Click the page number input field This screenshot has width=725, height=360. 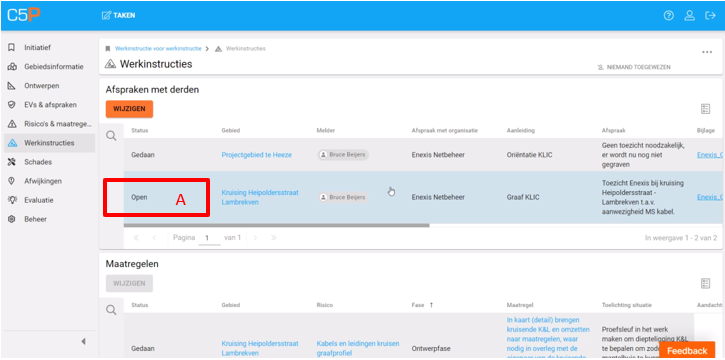click(209, 238)
